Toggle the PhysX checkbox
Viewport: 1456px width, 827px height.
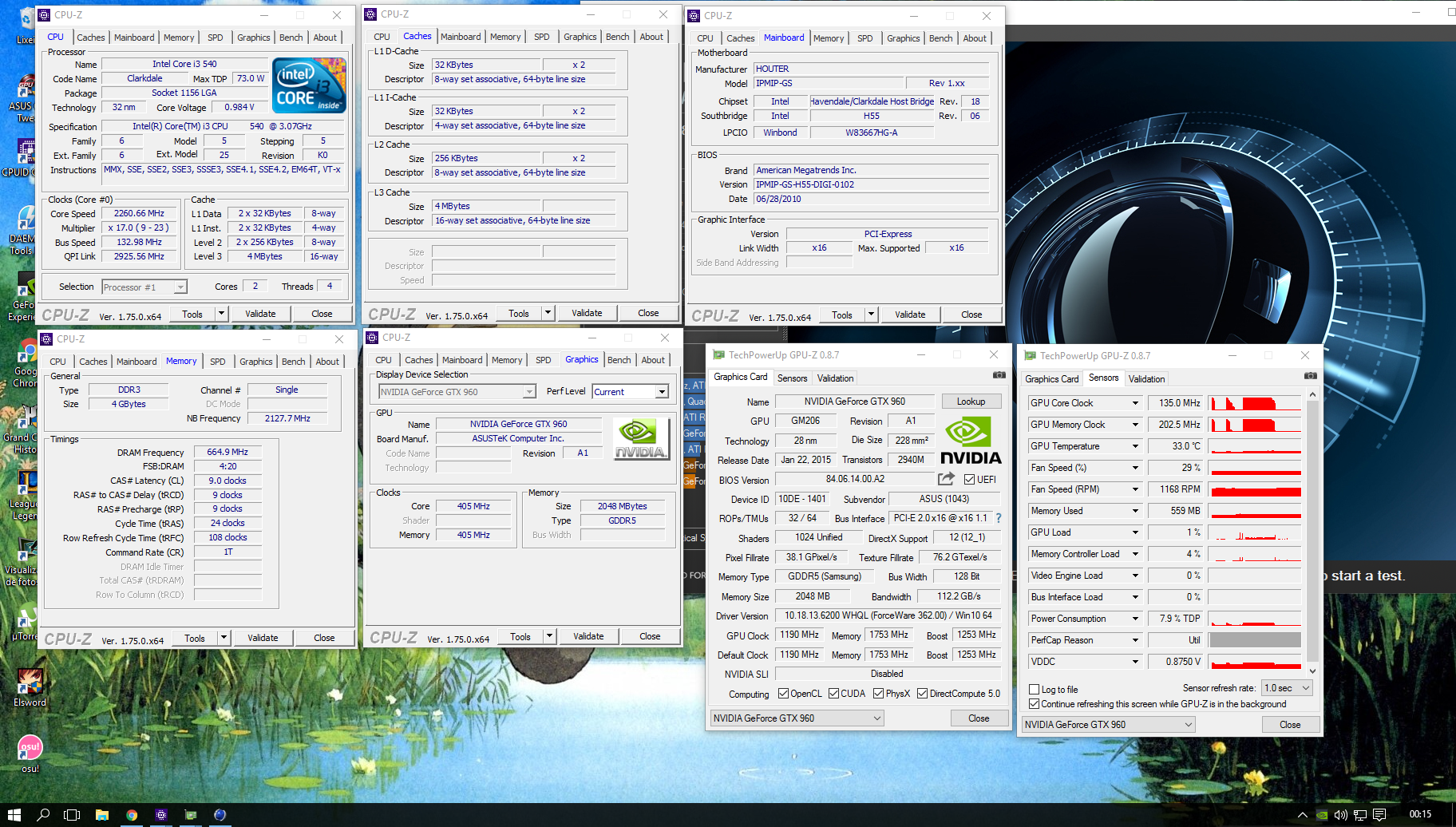pyautogui.click(x=878, y=694)
